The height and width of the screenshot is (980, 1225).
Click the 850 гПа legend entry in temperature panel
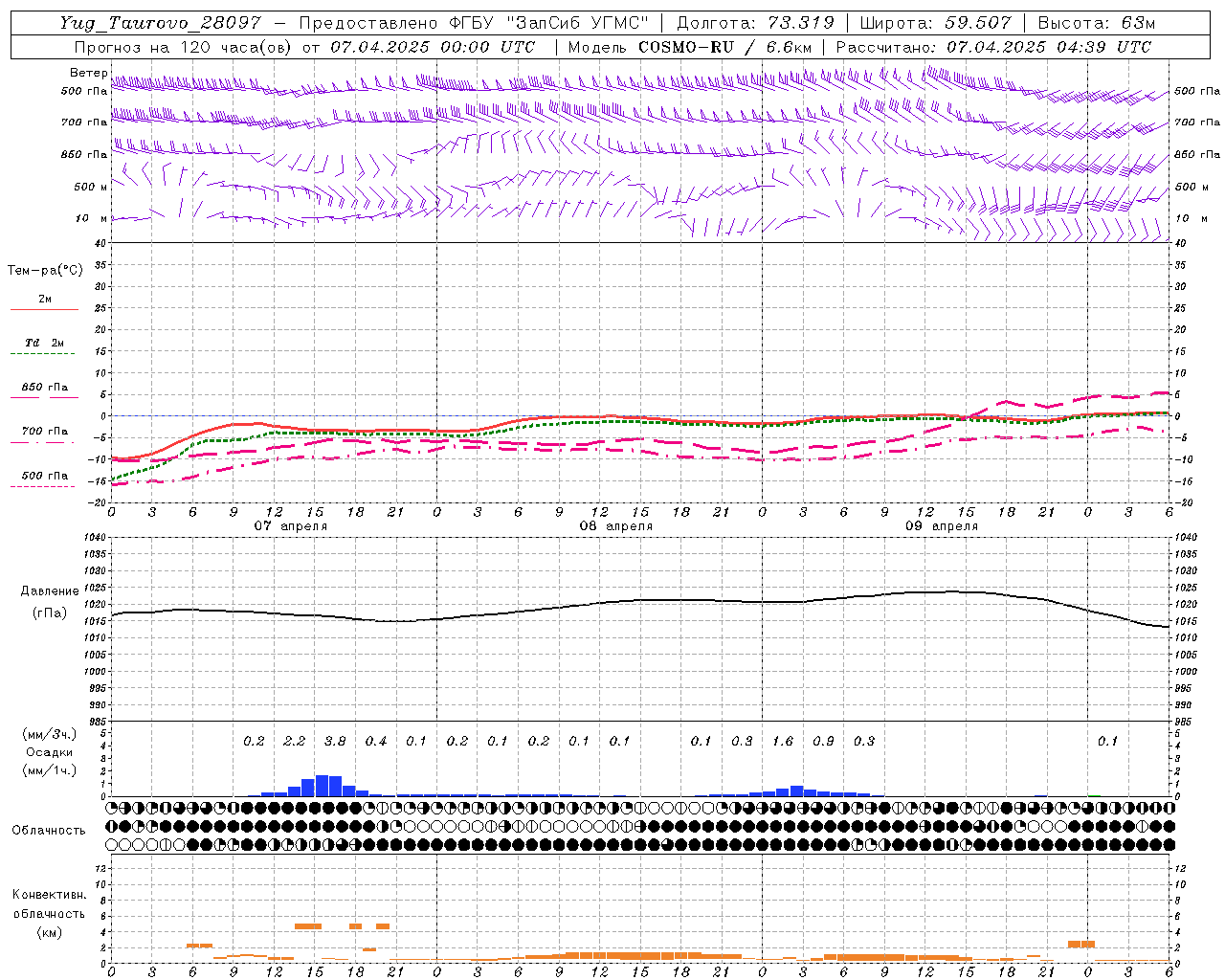(45, 388)
